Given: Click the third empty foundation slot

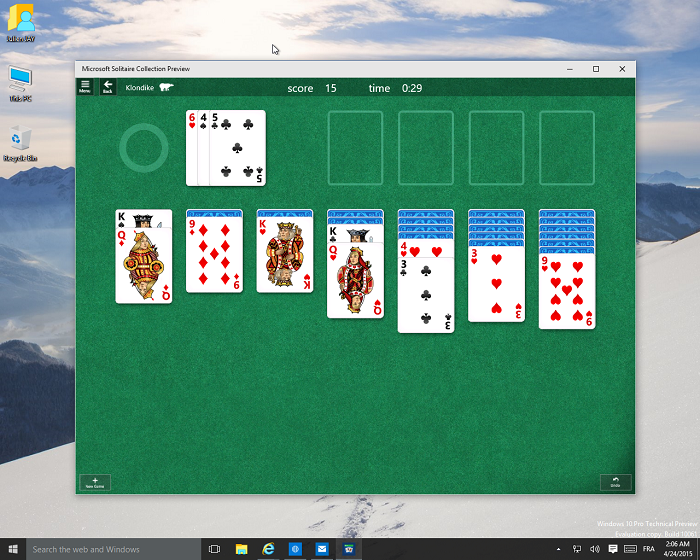Looking at the screenshot, I should (496, 148).
